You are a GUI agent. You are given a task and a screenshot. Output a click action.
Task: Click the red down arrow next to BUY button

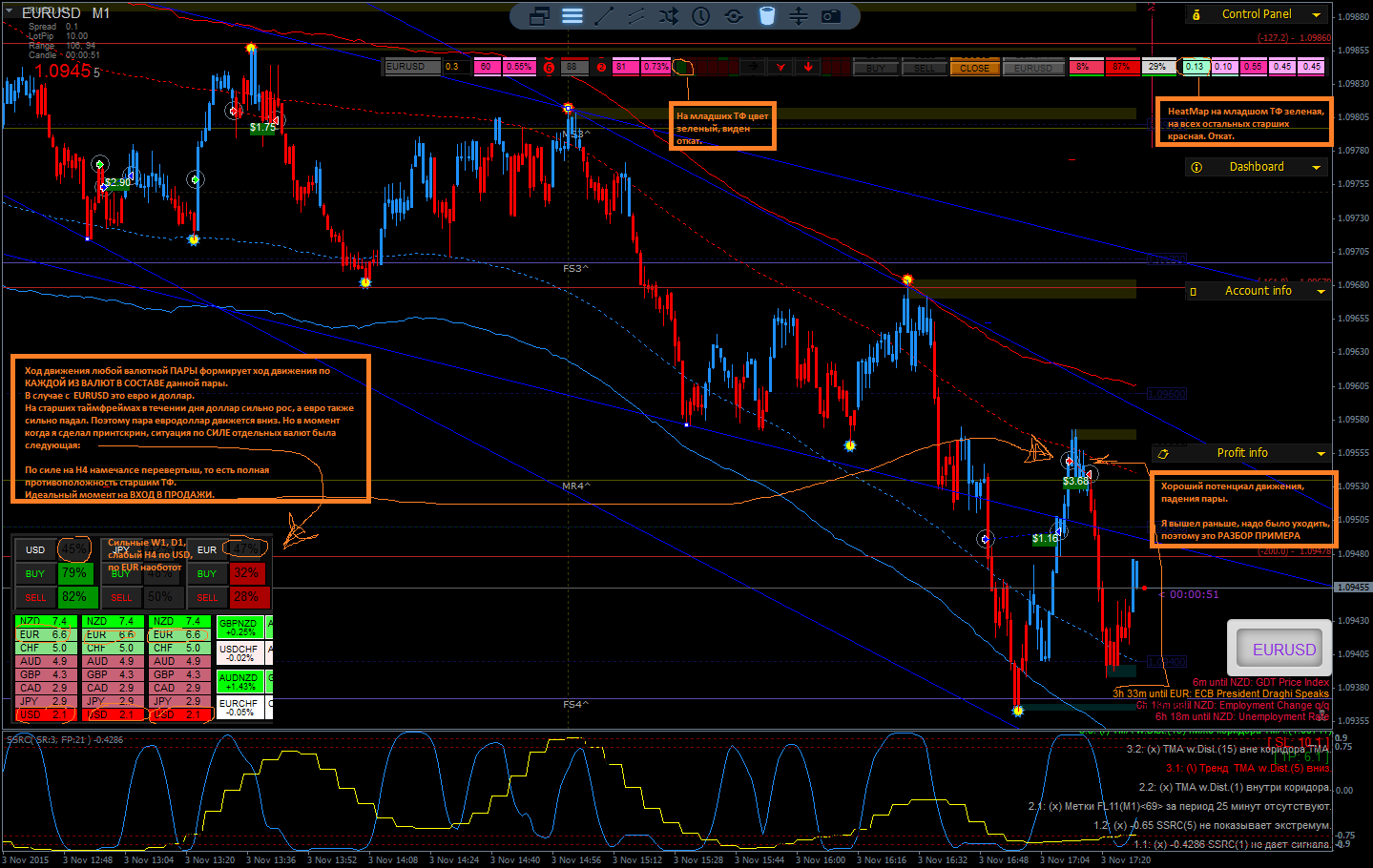808,67
